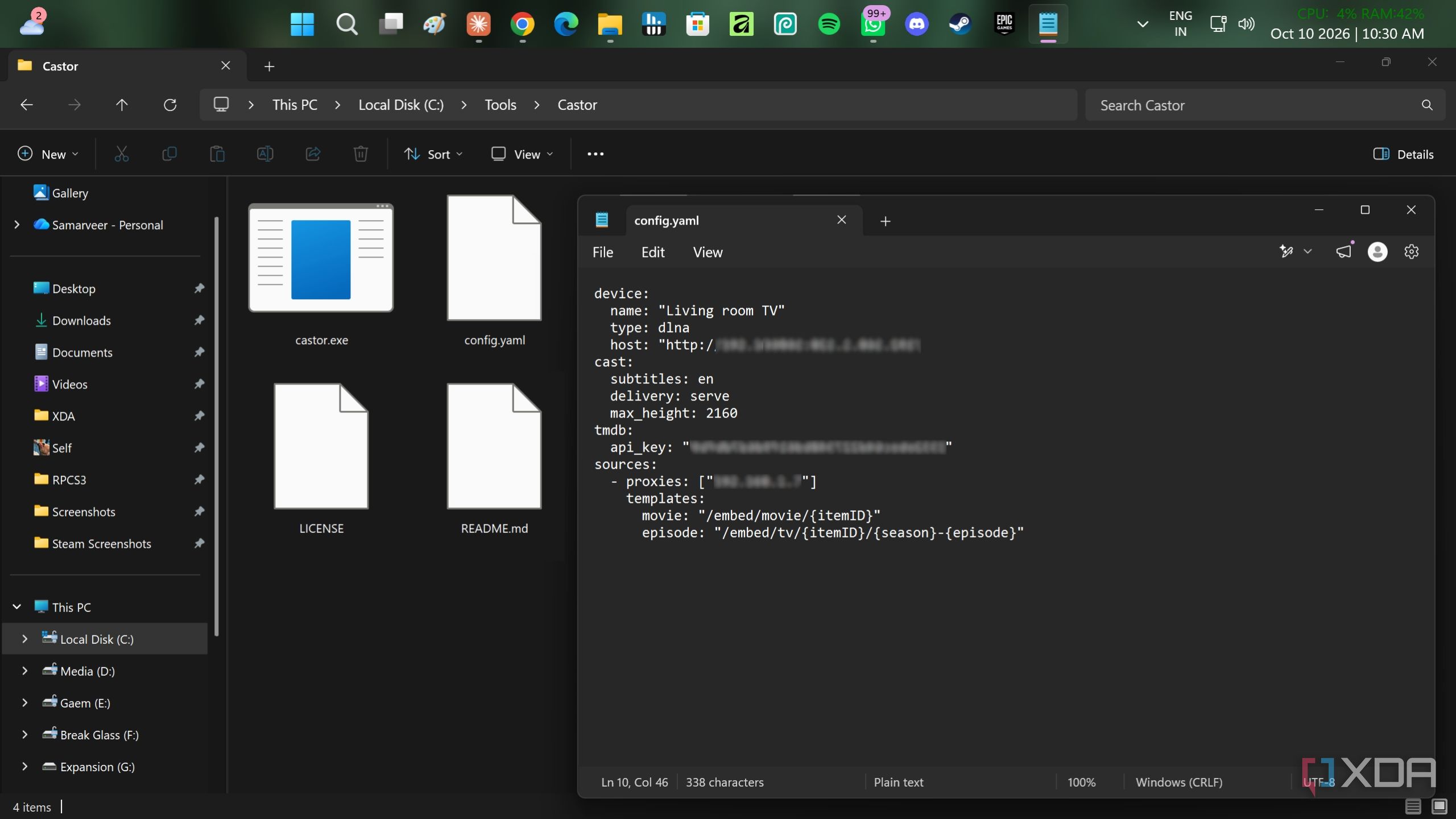The height and width of the screenshot is (819, 1456).
Task: Click the Share icon in Explorer toolbar
Action: (313, 154)
